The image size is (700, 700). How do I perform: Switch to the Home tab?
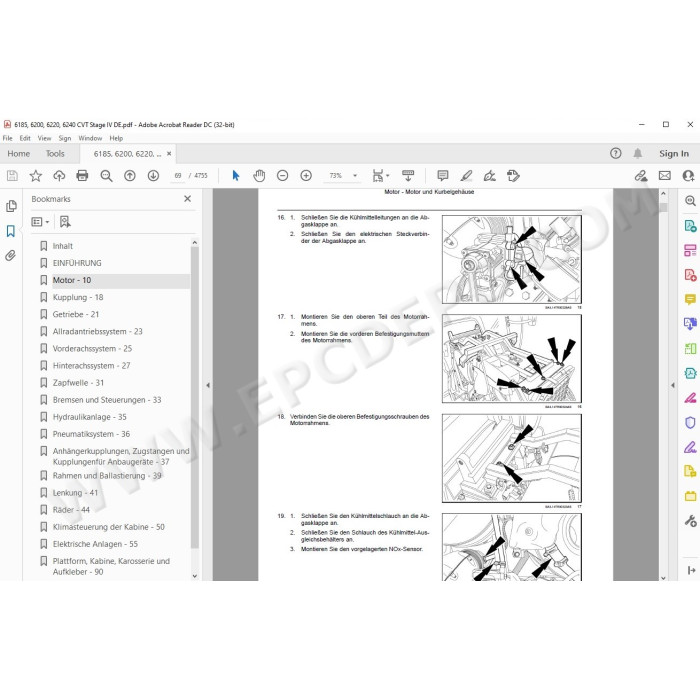point(19,154)
